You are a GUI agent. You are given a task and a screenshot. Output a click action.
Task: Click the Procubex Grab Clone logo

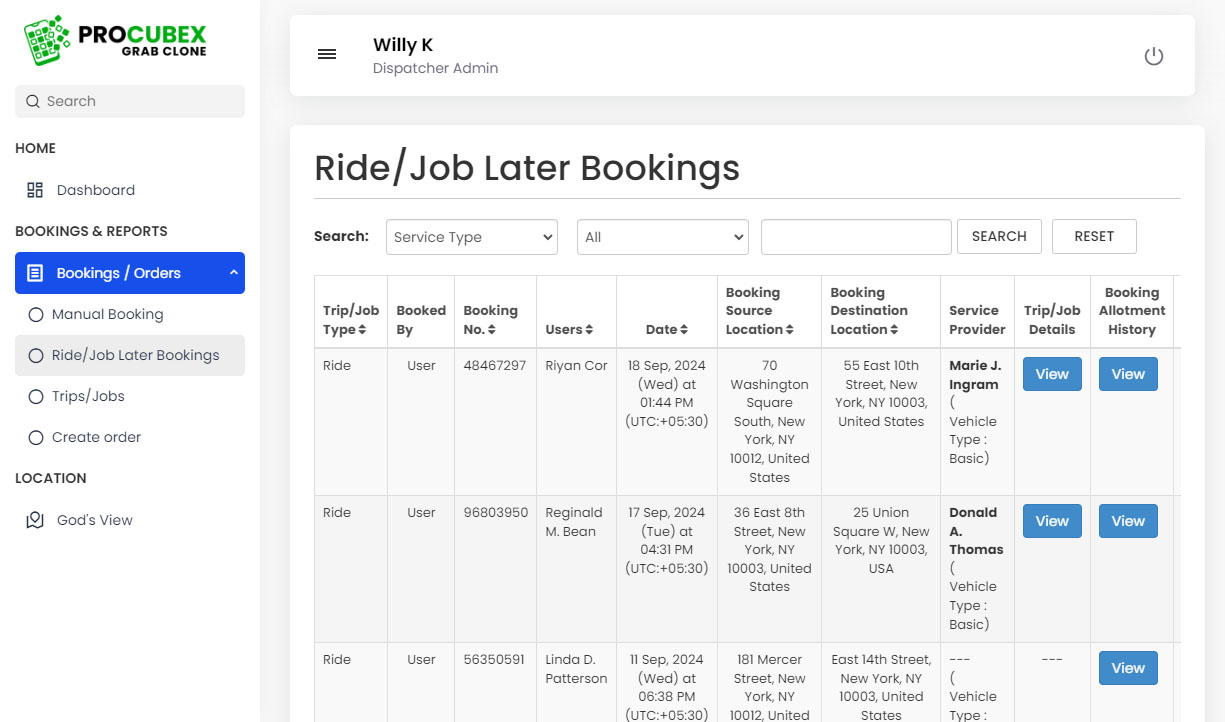click(x=115, y=41)
